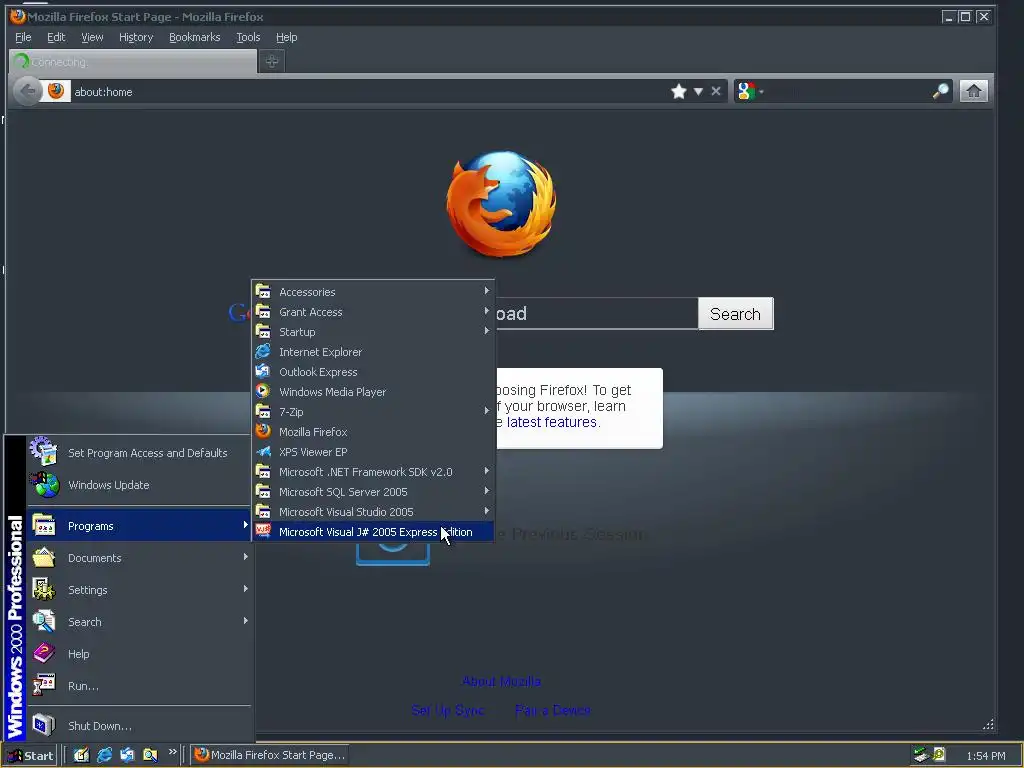Click the Firefox home button
The height and width of the screenshot is (768, 1024).
(974, 91)
